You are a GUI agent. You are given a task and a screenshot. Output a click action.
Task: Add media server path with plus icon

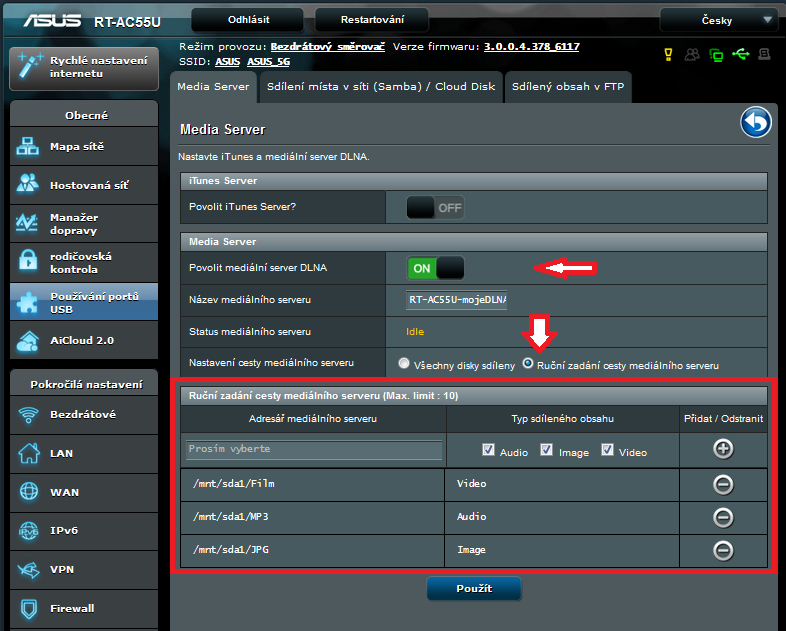pos(723,449)
